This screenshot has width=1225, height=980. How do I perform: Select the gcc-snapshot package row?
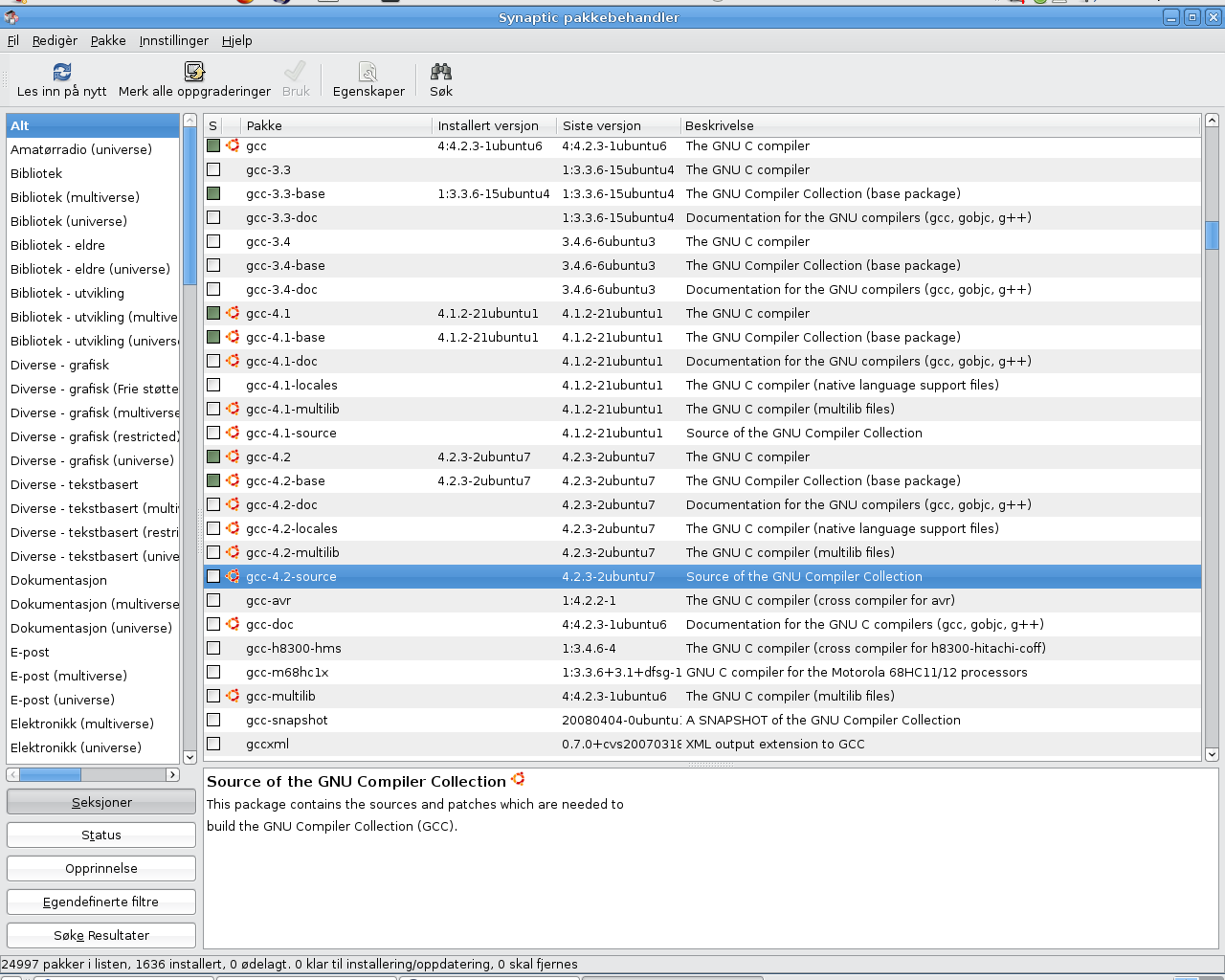click(702, 720)
